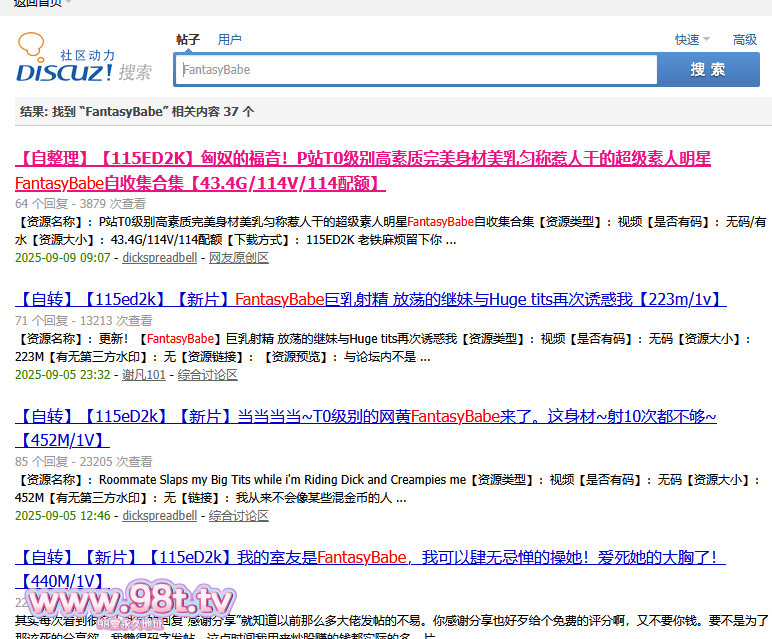Open the 网友原创区 forum link

(x=239, y=257)
